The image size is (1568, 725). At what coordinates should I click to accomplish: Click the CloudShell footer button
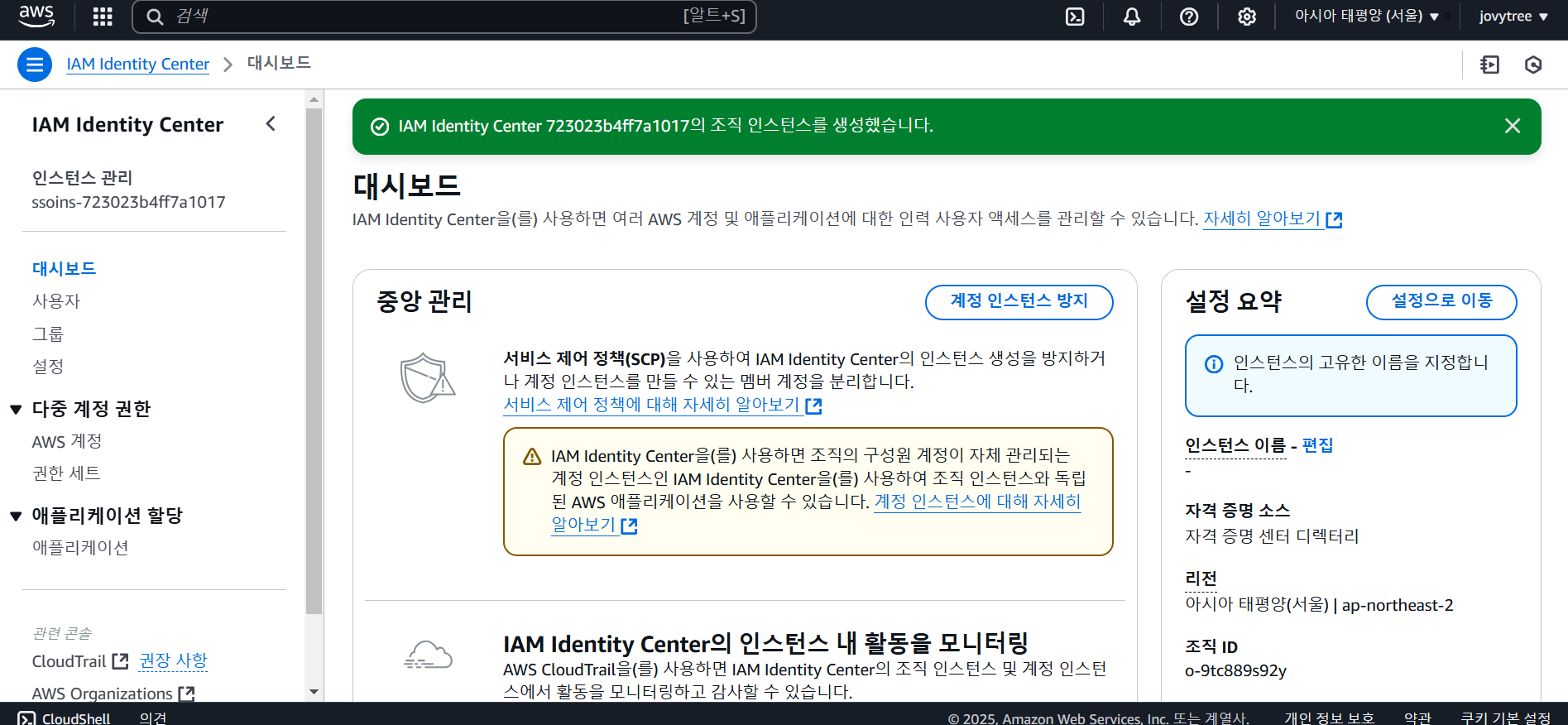[x=64, y=718]
